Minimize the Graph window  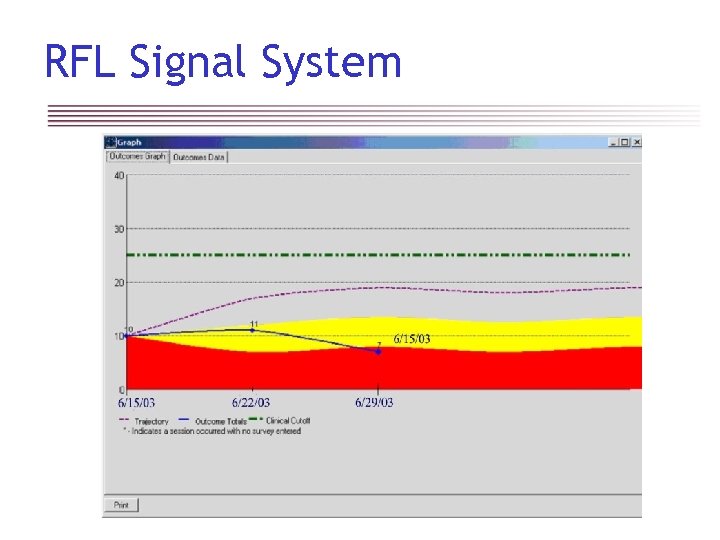613,142
